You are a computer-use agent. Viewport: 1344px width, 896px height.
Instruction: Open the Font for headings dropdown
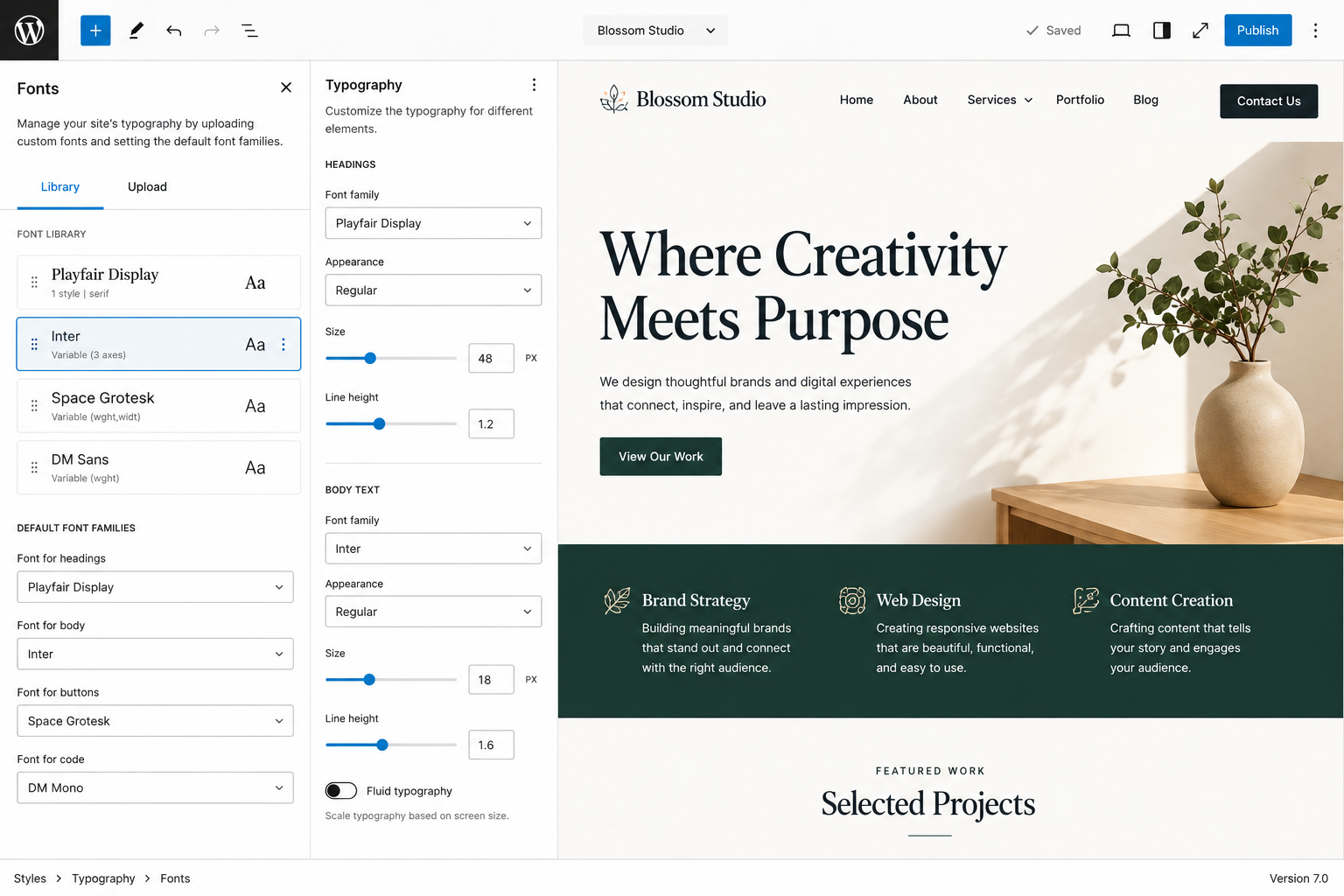[155, 587]
